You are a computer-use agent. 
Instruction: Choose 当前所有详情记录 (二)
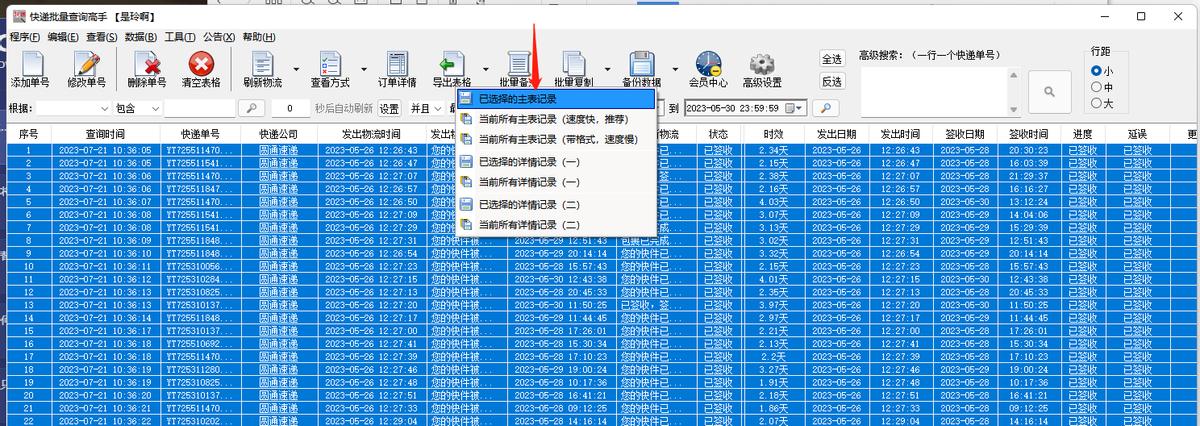(556, 226)
